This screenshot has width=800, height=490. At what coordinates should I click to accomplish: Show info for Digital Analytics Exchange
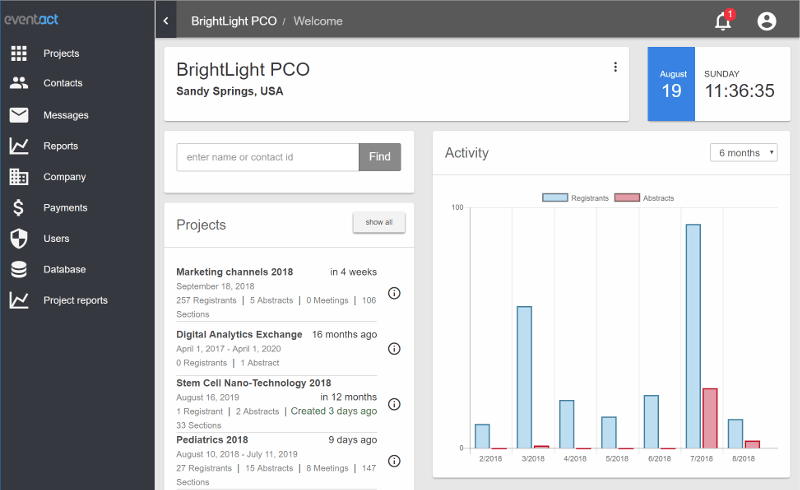[394, 349]
